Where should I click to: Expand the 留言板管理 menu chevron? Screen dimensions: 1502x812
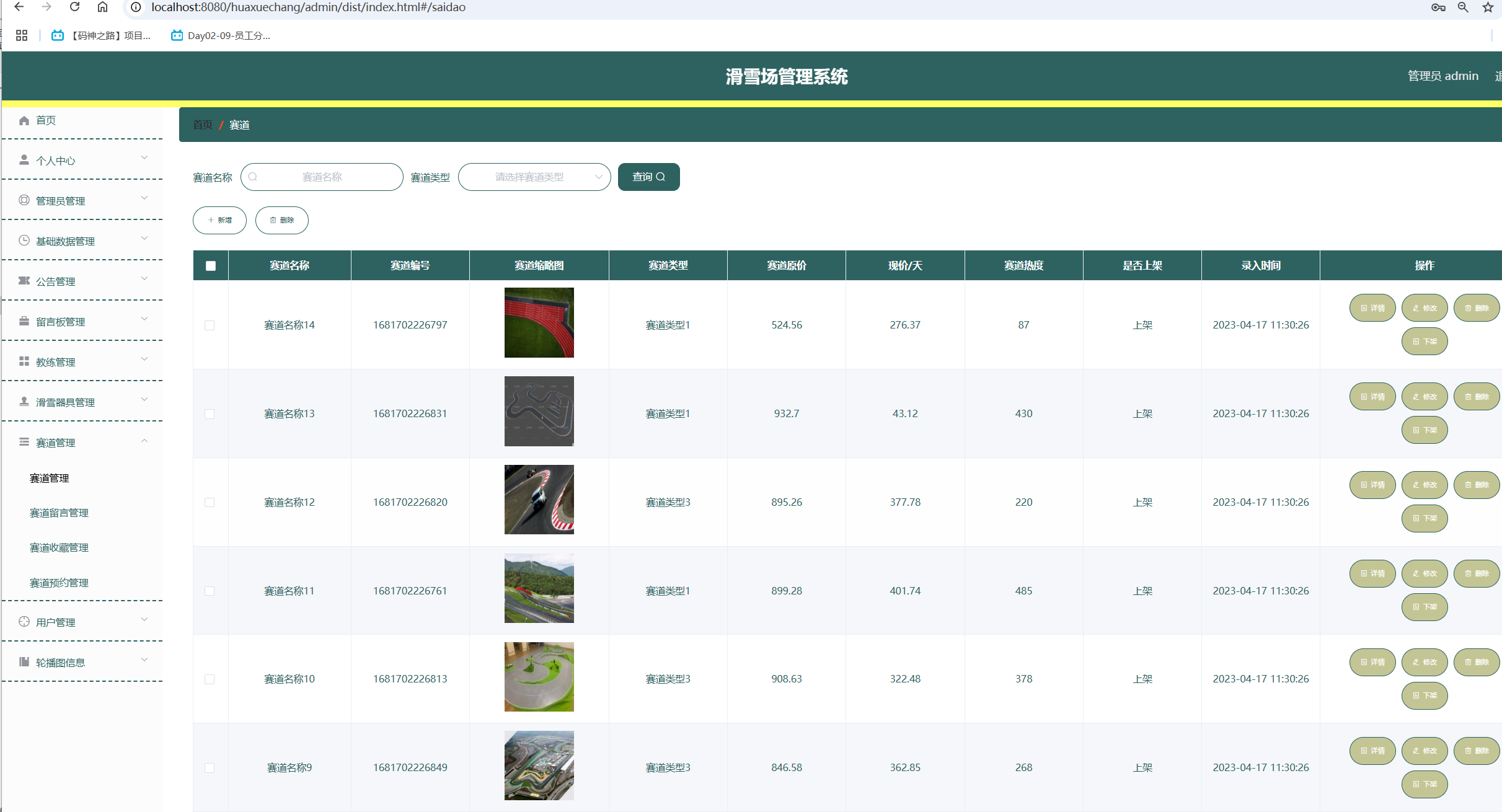coord(144,319)
